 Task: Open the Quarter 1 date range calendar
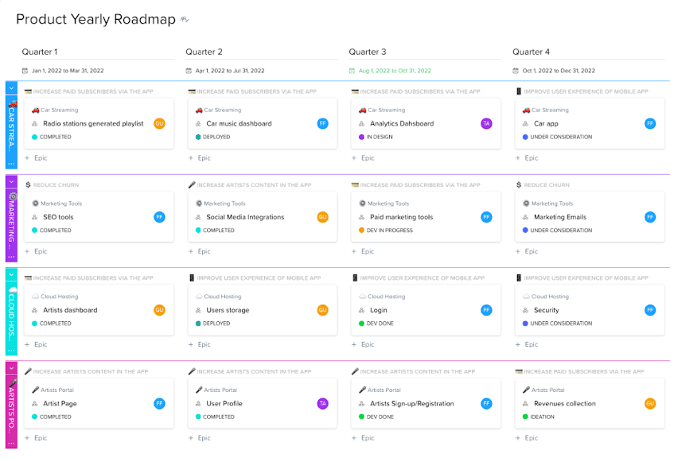(25, 70)
